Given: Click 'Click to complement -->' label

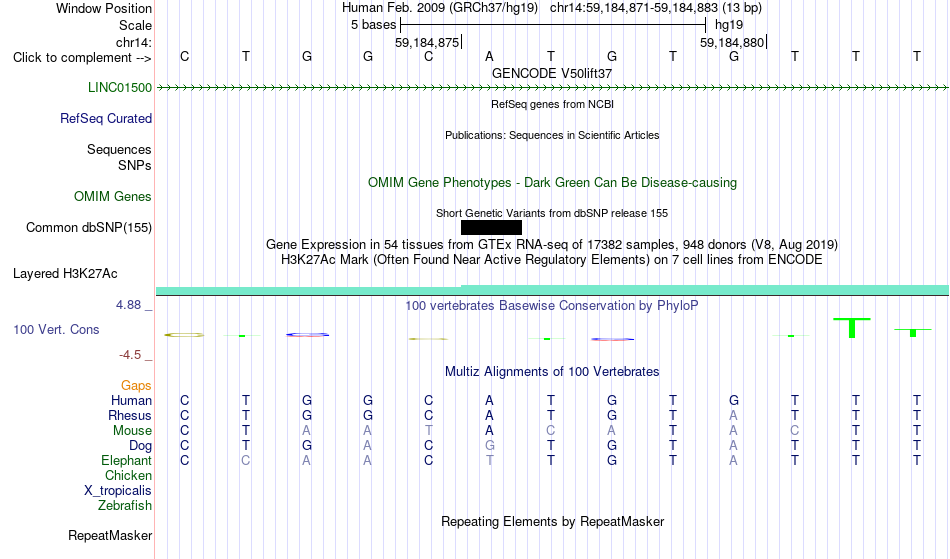Looking at the screenshot, I should coord(82,58).
